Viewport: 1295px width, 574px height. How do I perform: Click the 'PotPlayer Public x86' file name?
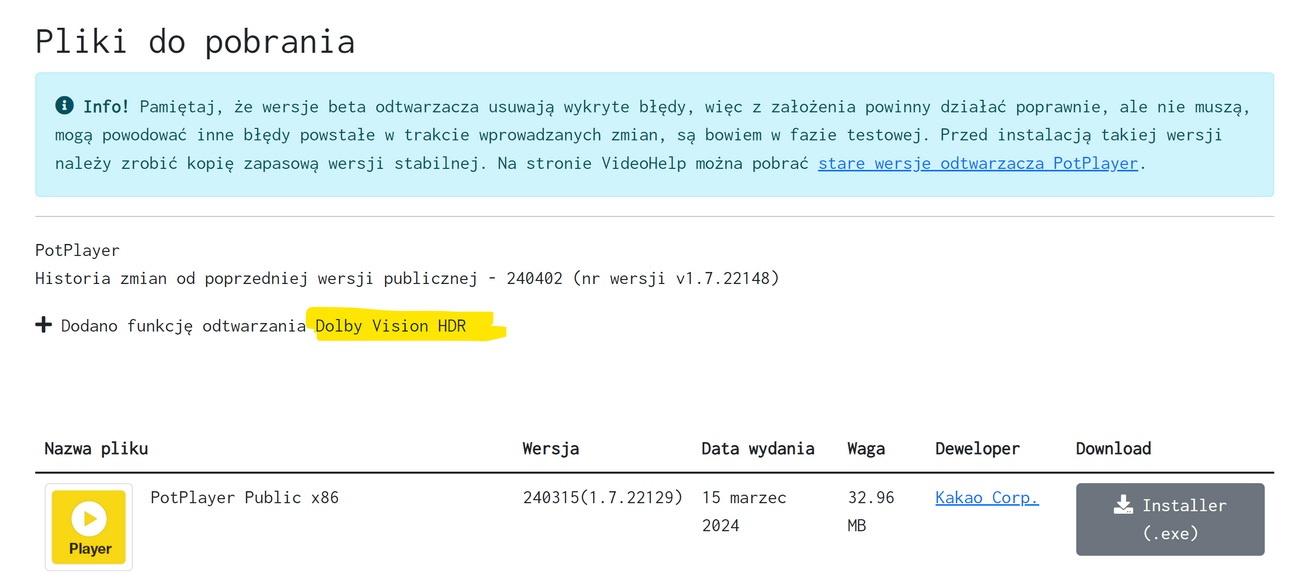point(244,497)
